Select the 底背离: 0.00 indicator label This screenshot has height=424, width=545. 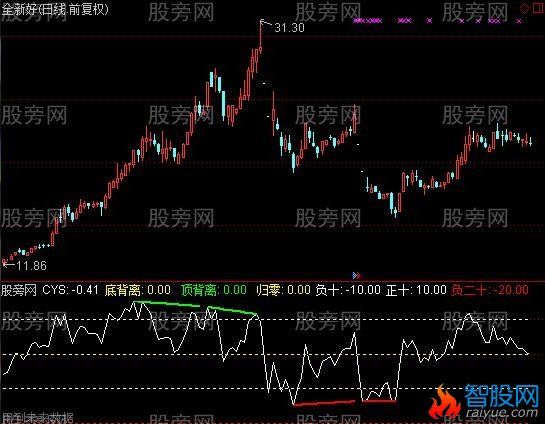138,290
